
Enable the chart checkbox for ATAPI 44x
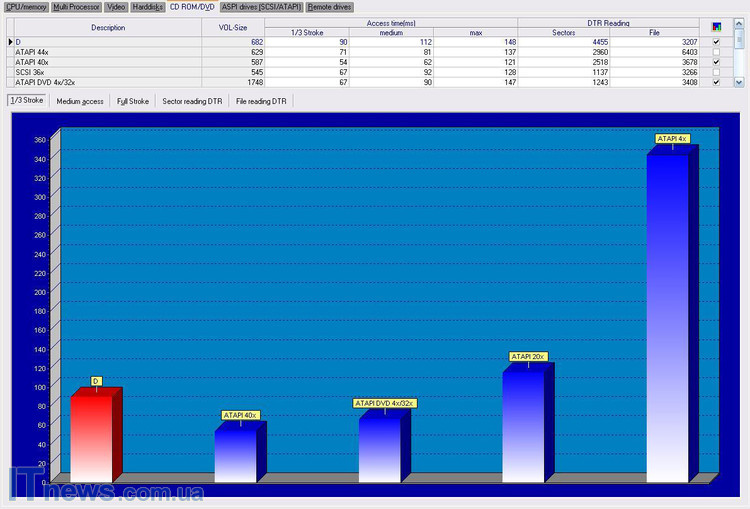coord(716,52)
